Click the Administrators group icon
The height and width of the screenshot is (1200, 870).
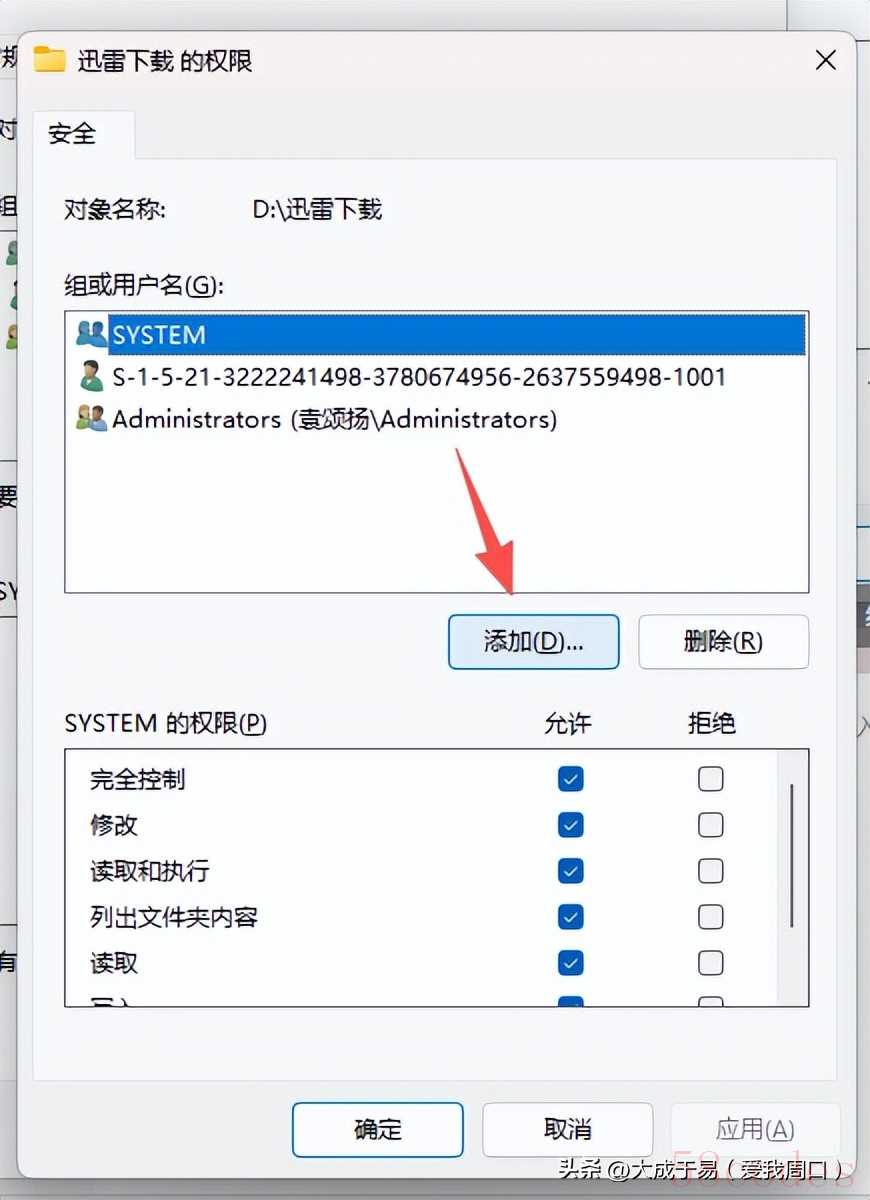tap(91, 419)
